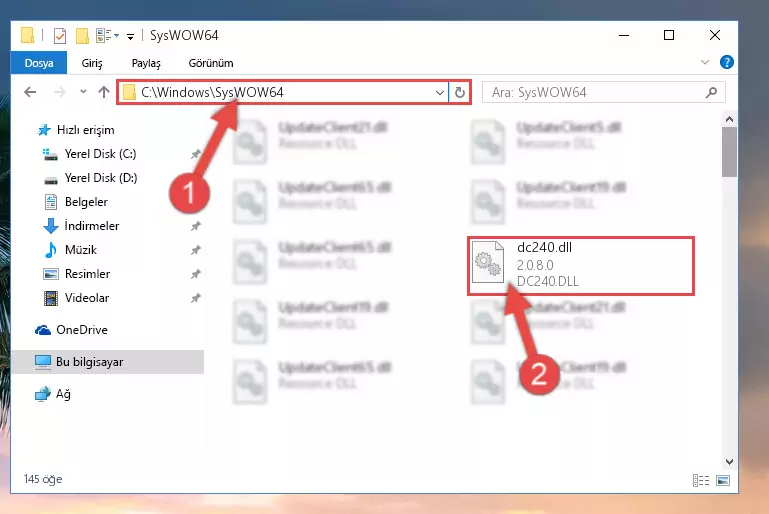Open Belgeler folder in sidebar
The width and height of the screenshot is (769, 514).
point(86,202)
